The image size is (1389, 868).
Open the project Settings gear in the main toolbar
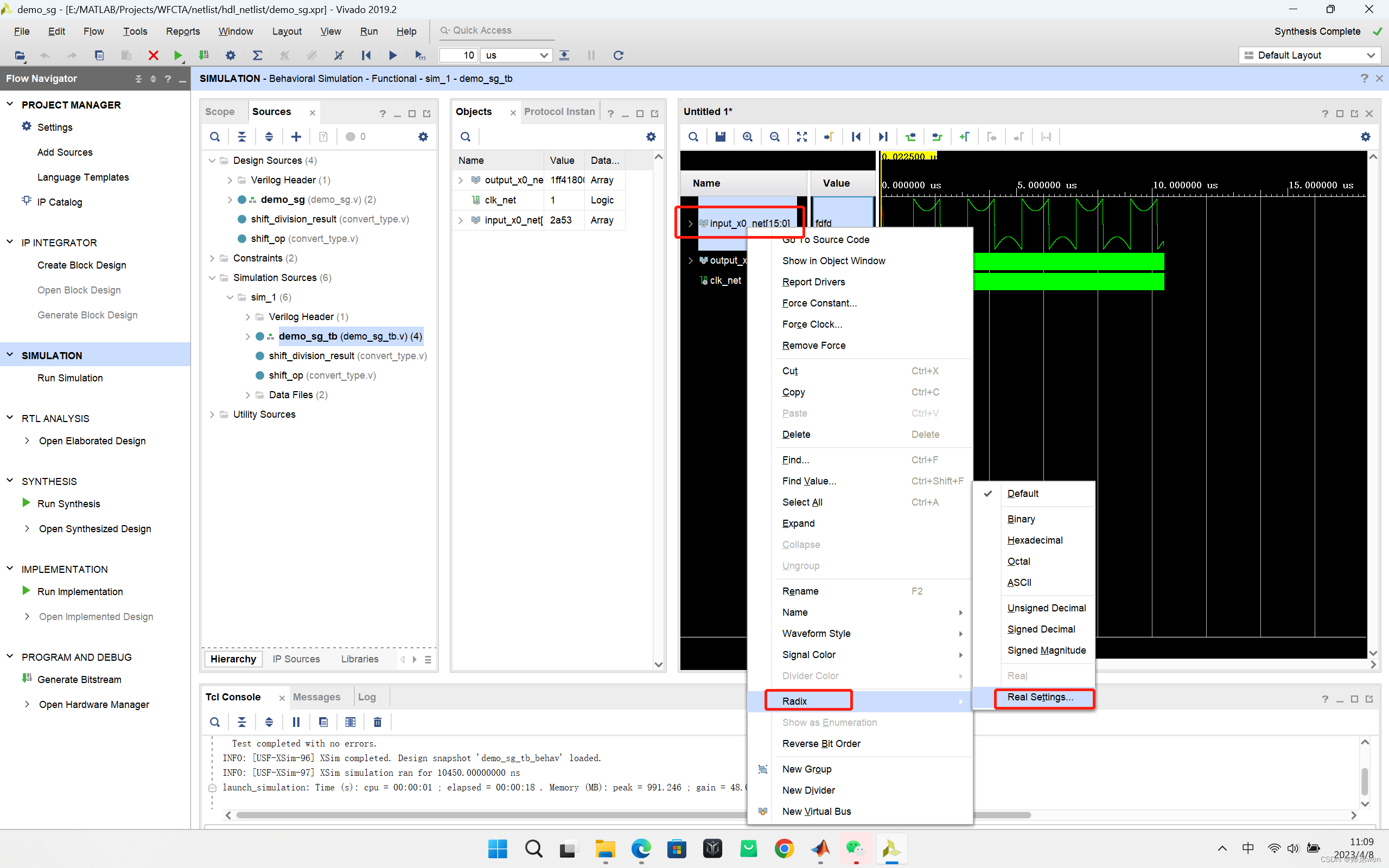(230, 55)
